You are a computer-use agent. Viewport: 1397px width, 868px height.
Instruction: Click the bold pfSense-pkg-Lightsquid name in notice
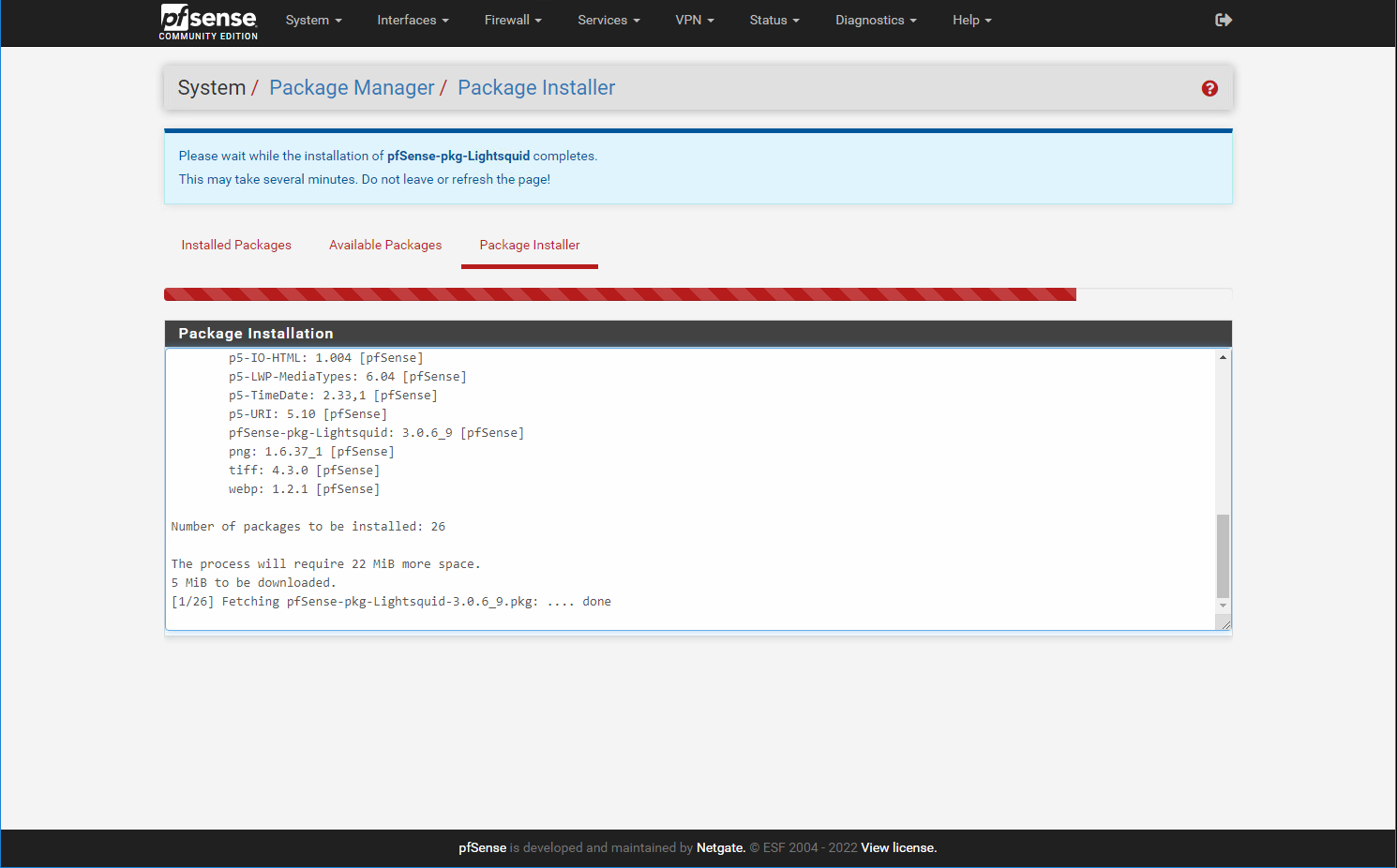click(458, 156)
